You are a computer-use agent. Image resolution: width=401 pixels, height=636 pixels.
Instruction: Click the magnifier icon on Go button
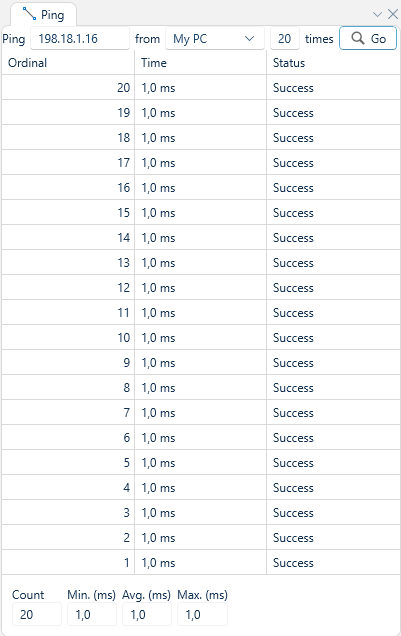coord(358,38)
